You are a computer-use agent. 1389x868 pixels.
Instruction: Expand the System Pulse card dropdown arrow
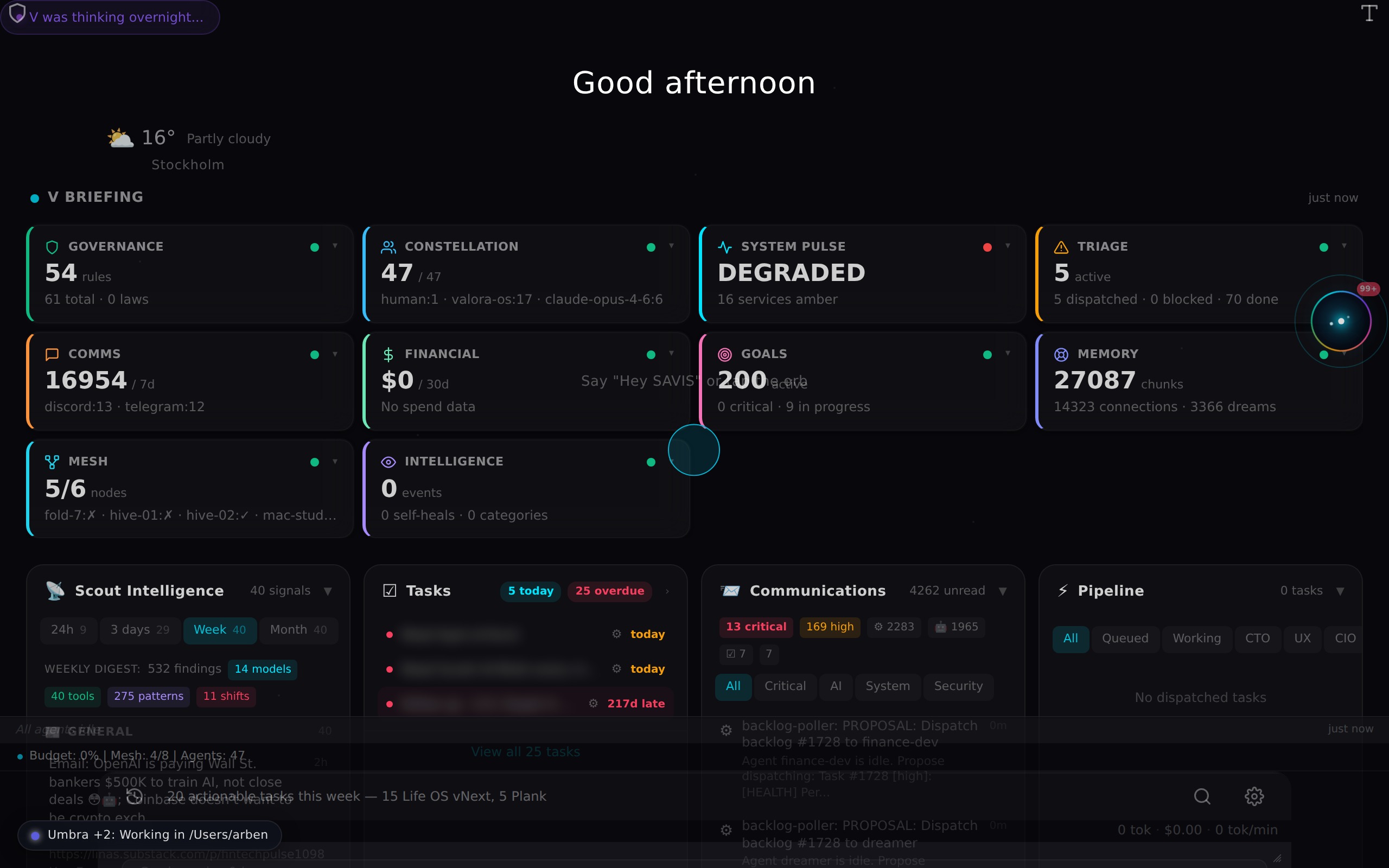(1008, 246)
